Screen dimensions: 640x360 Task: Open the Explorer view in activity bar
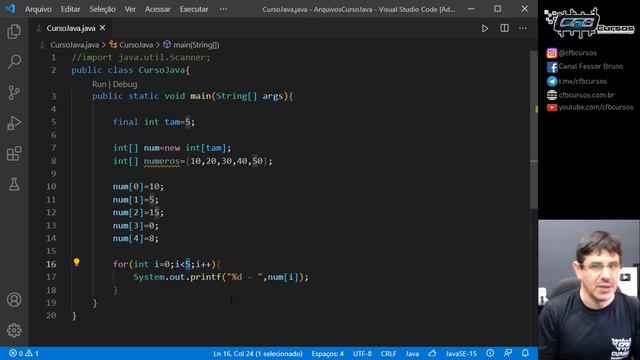[14, 31]
